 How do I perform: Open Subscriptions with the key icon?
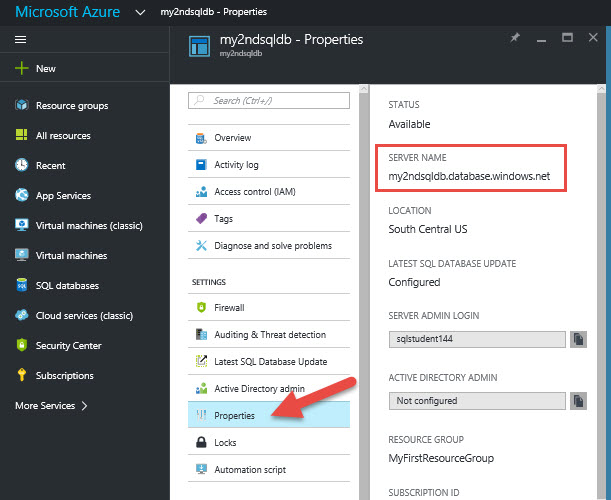pyautogui.click(x=64, y=376)
